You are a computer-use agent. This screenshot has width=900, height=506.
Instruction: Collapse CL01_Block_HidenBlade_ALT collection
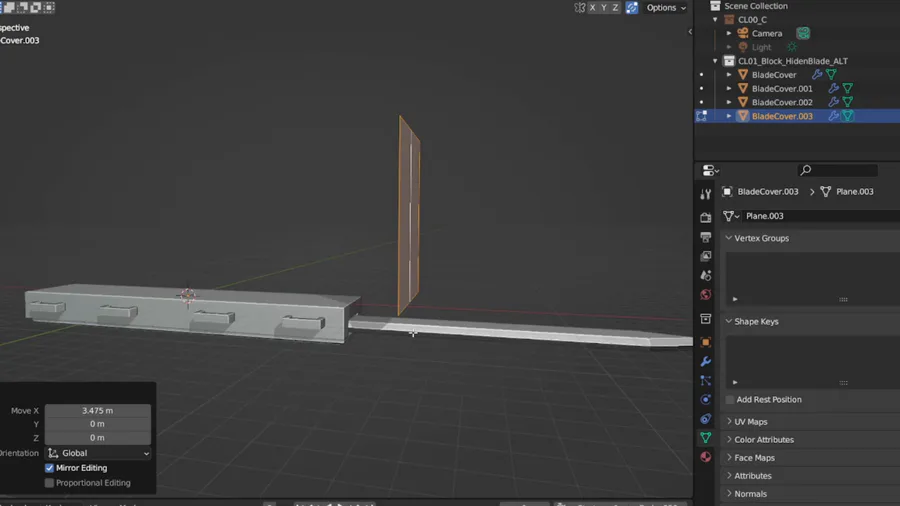[715, 61]
